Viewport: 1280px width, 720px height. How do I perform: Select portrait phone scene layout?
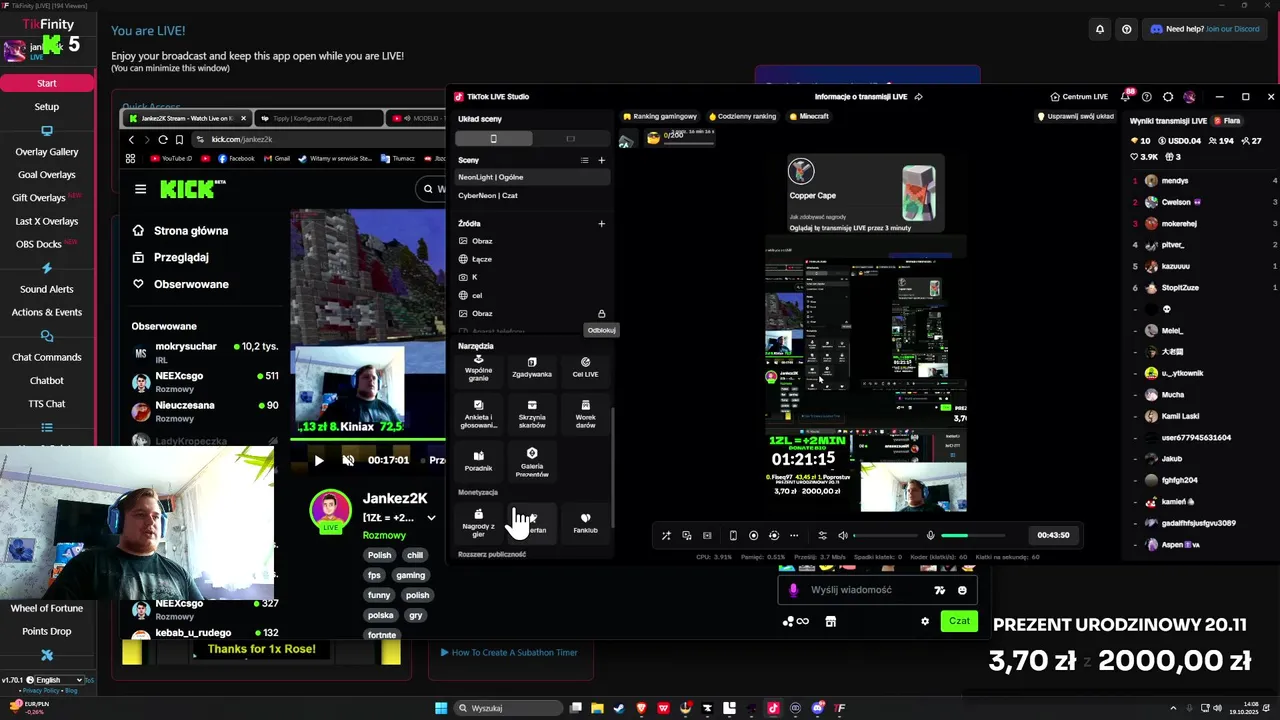coord(493,138)
